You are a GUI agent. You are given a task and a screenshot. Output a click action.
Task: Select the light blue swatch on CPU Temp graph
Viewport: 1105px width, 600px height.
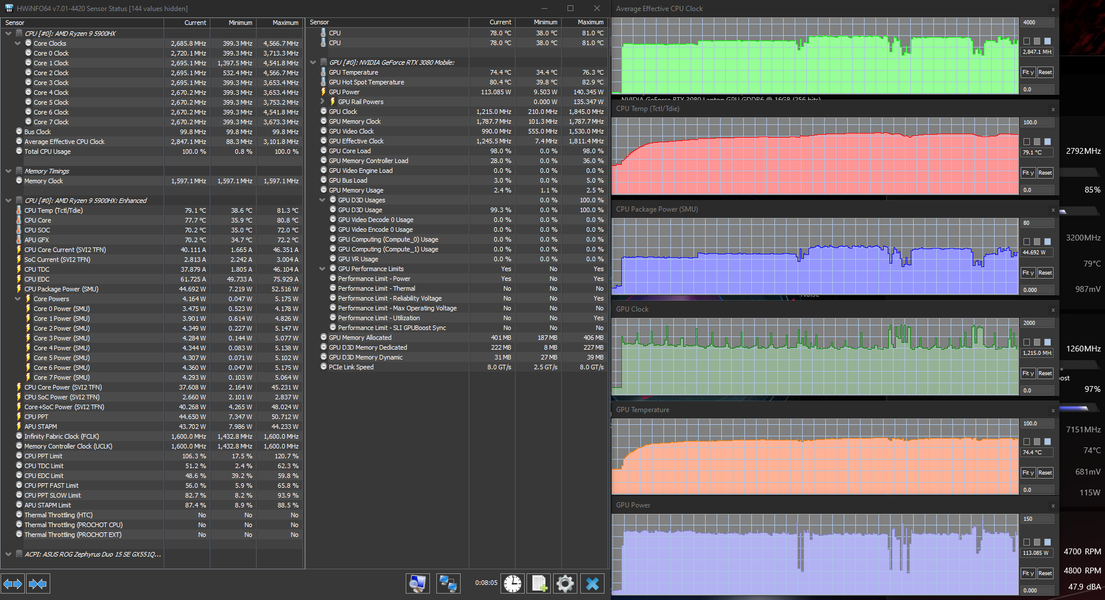tap(1047, 142)
